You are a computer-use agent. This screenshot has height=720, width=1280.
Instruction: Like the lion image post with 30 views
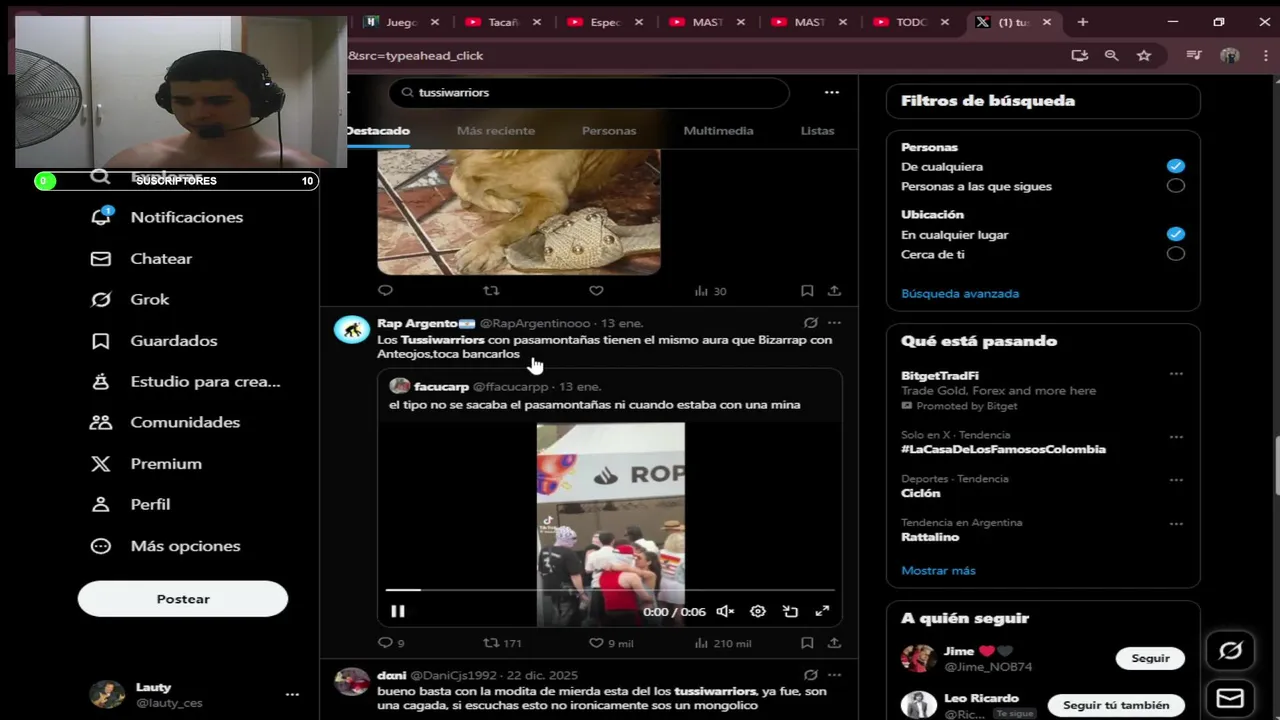pyautogui.click(x=596, y=291)
